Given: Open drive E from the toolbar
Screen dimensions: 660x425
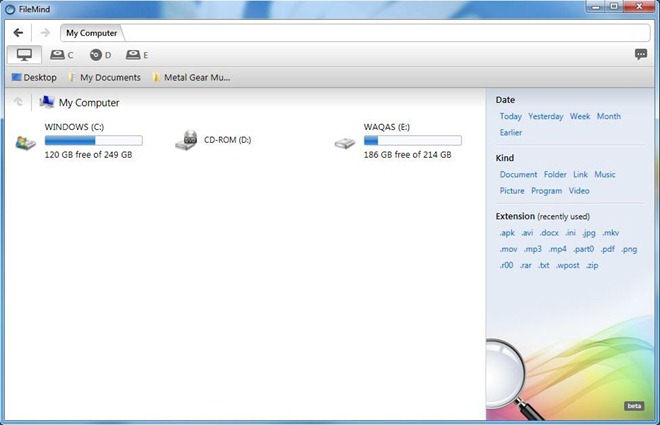Looking at the screenshot, I should 137,55.
